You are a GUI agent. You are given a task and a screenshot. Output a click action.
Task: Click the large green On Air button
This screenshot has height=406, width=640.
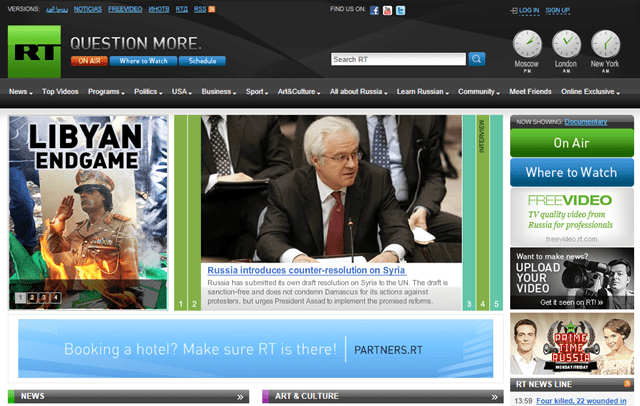point(572,143)
